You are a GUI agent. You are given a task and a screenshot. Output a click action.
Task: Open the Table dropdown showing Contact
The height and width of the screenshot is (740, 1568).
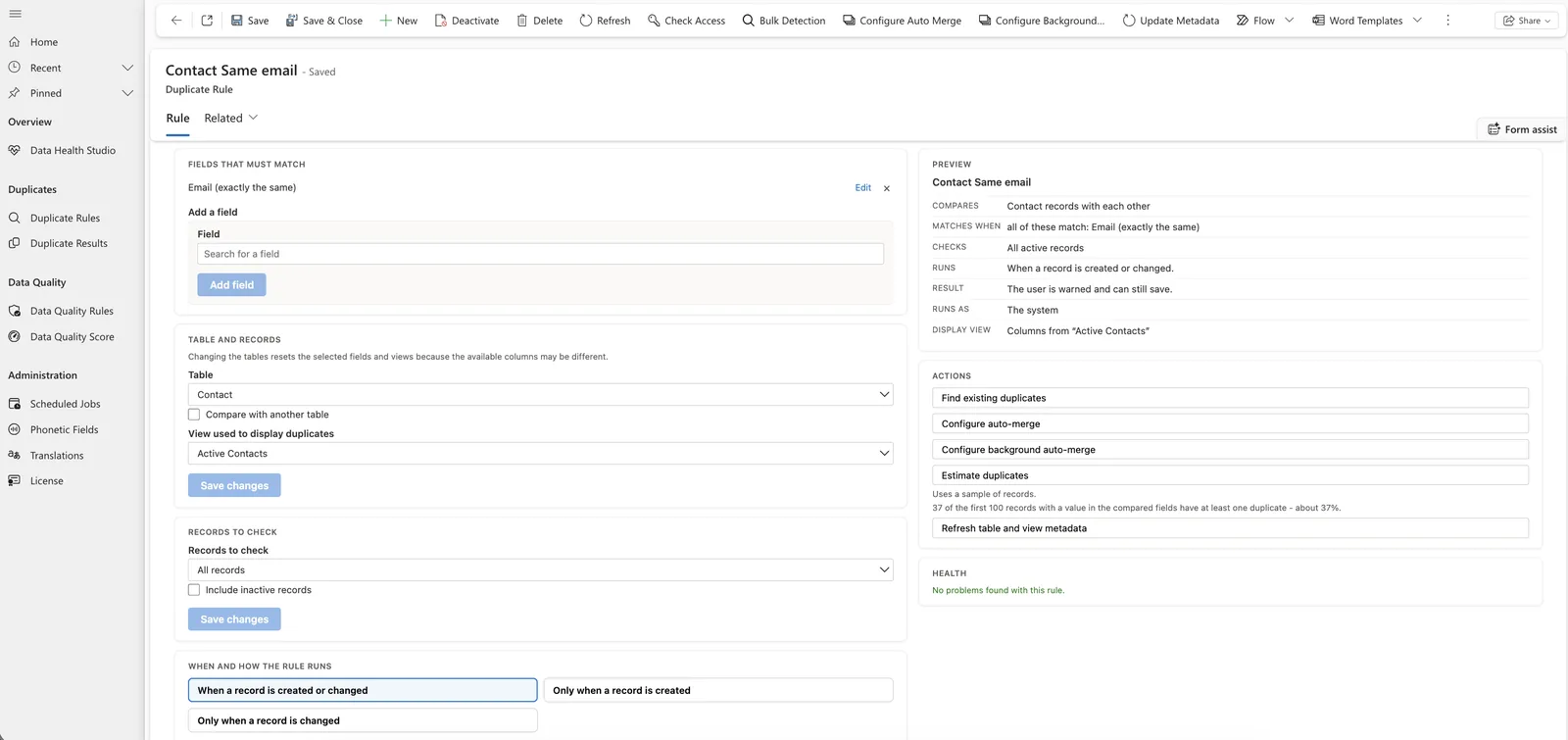click(x=540, y=395)
